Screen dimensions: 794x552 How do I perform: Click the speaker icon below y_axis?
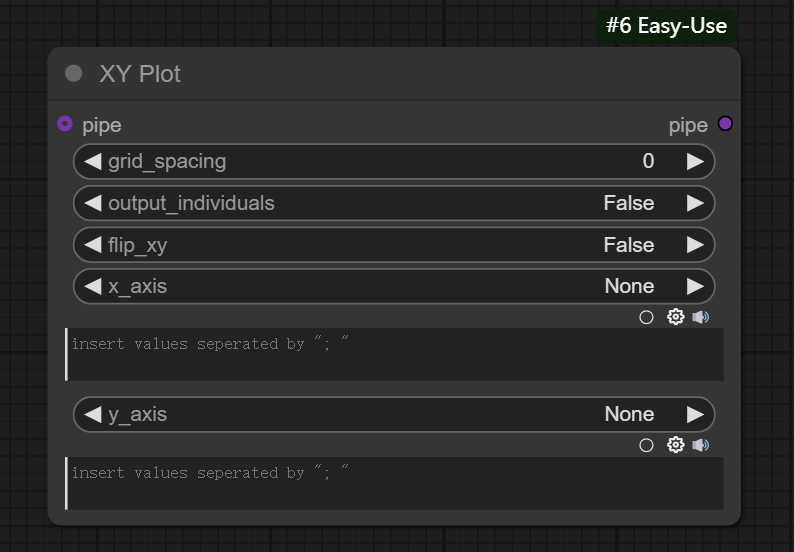click(700, 445)
